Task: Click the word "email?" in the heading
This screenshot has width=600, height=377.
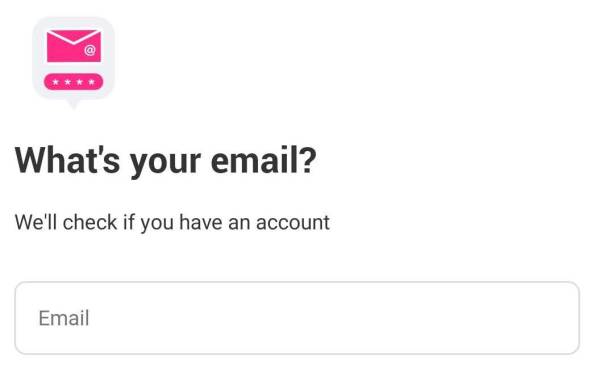Action: click(264, 159)
